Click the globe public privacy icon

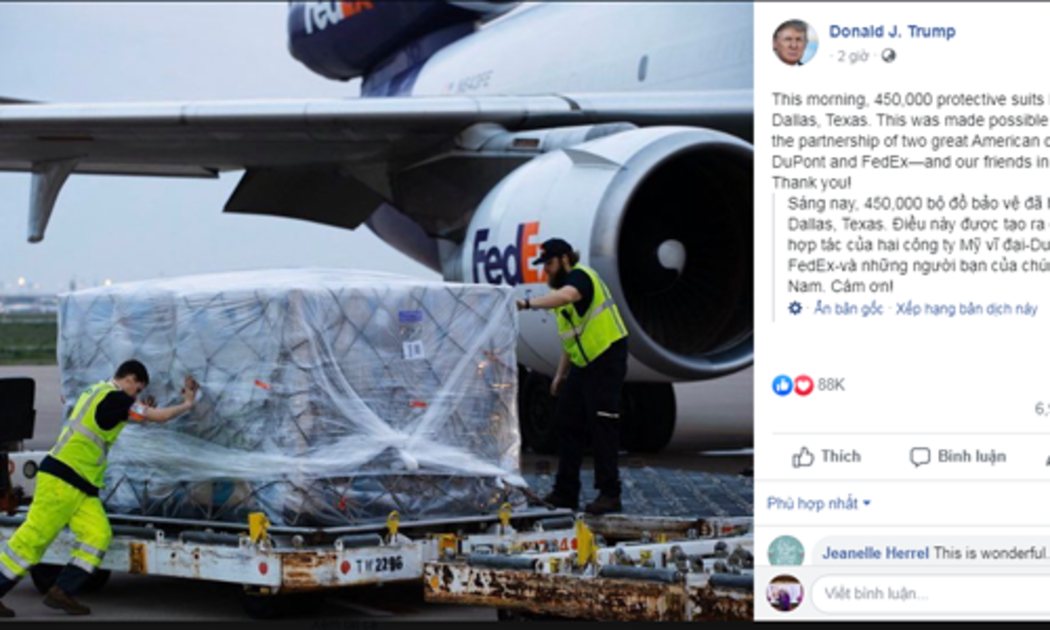coord(888,56)
